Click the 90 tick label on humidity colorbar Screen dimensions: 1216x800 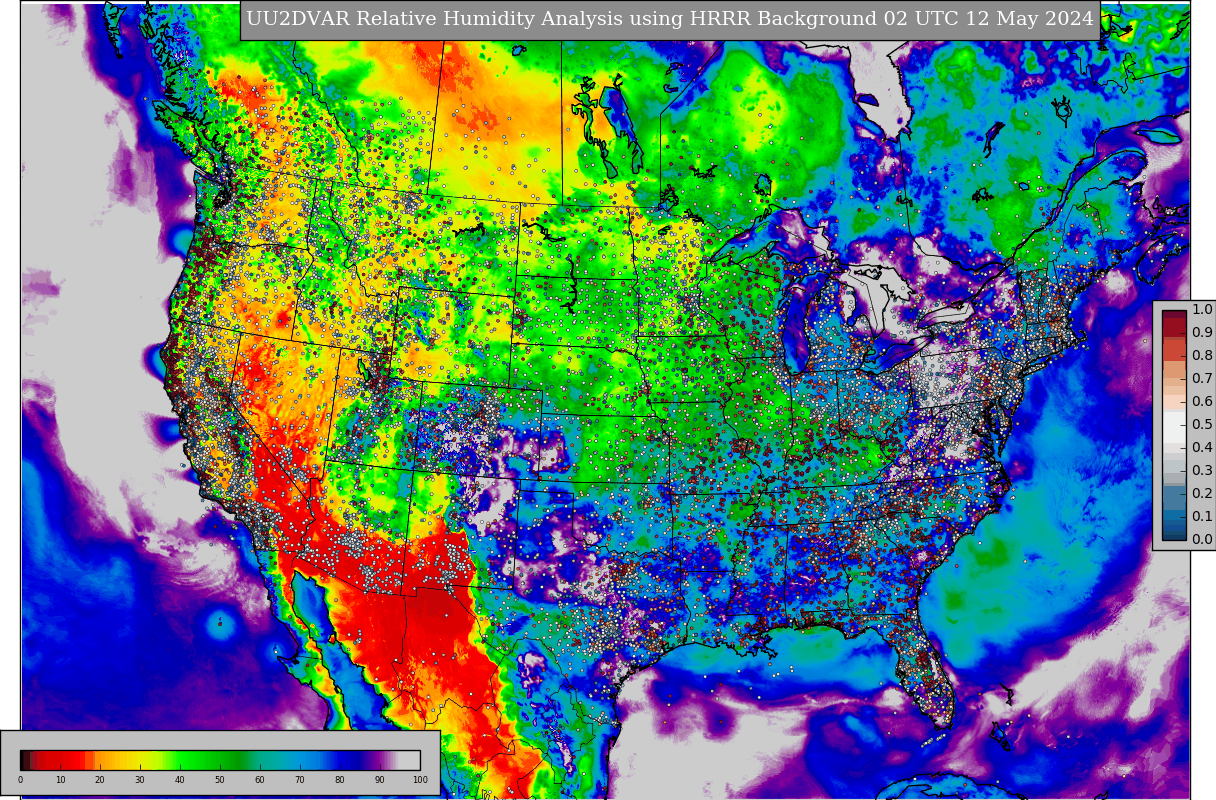coord(380,780)
